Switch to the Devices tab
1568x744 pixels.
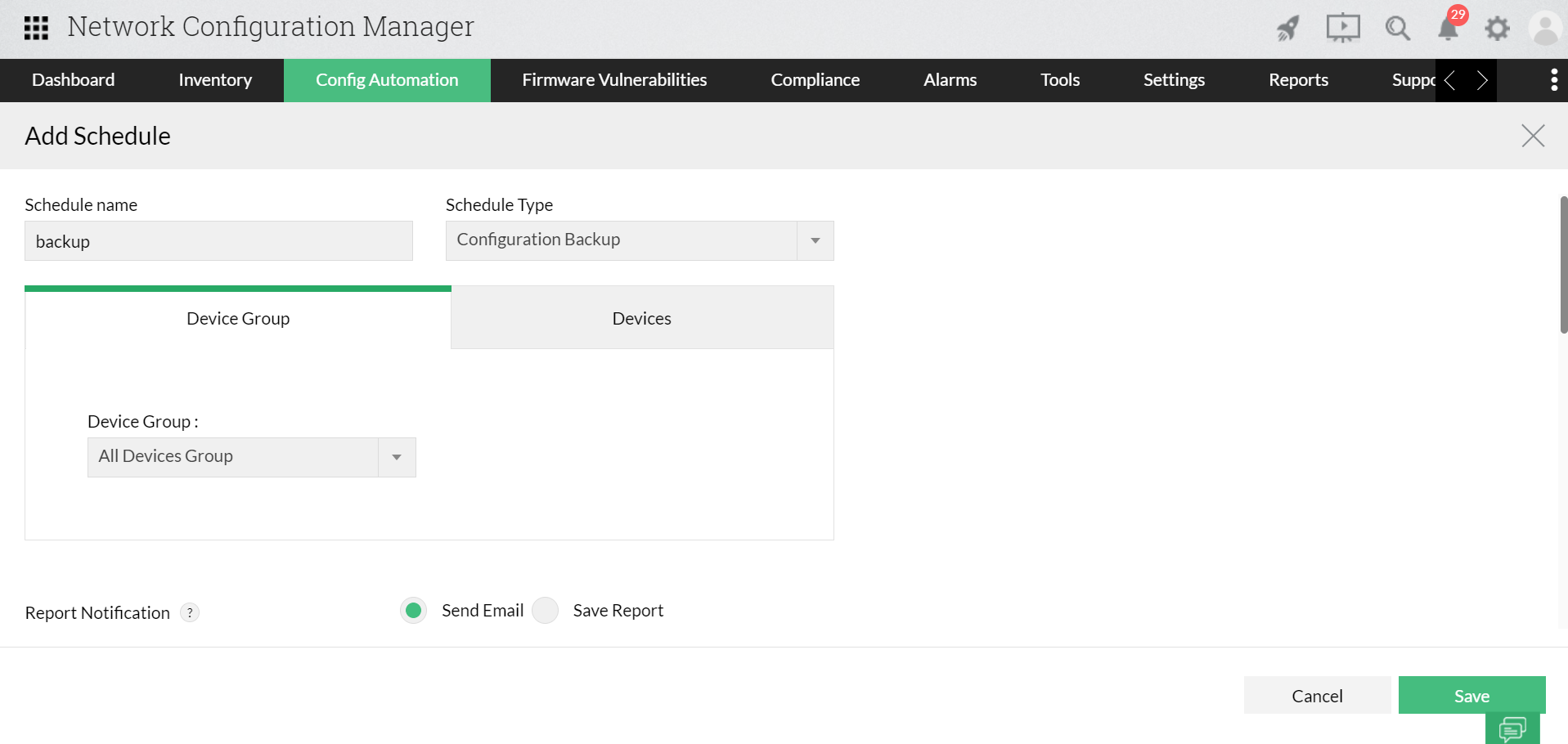642,318
